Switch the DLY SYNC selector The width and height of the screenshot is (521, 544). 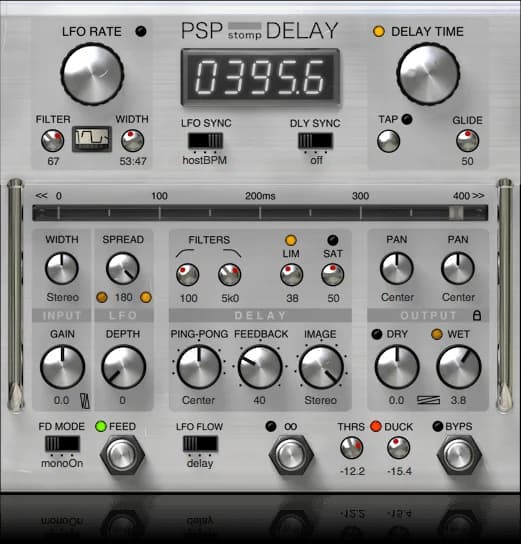click(315, 141)
